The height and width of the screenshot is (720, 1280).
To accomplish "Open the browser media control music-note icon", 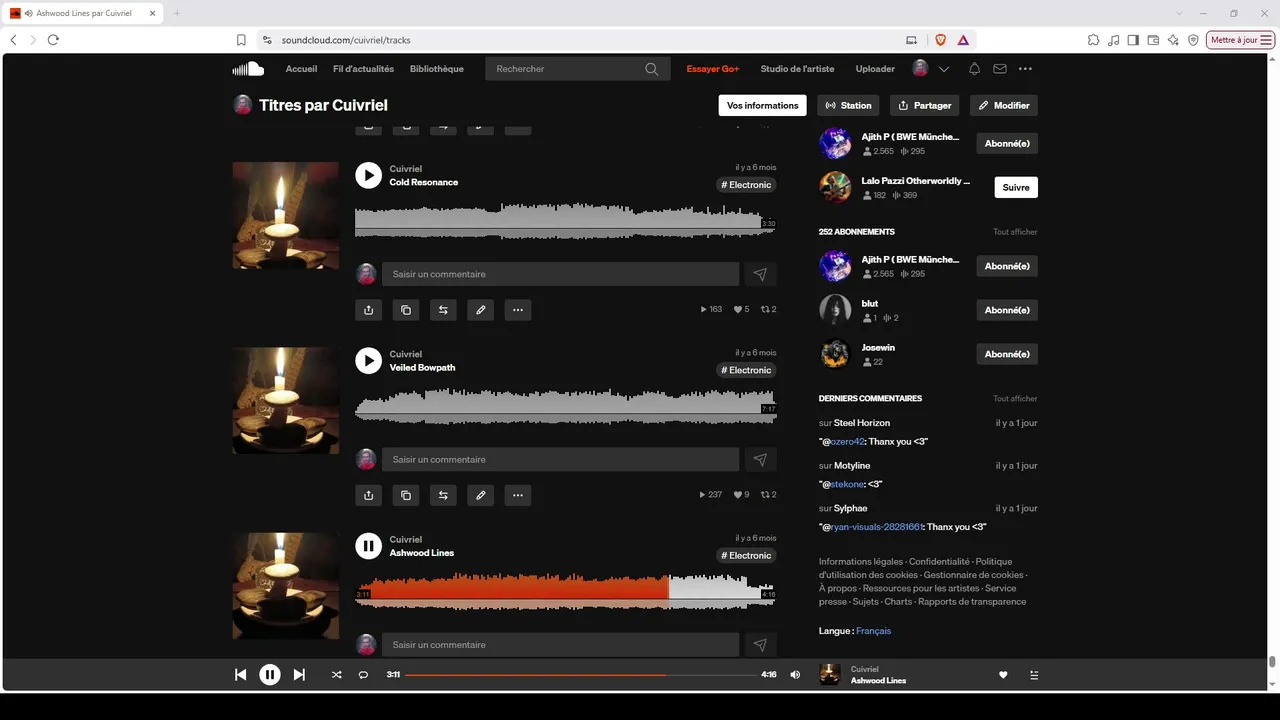I will (x=1114, y=40).
